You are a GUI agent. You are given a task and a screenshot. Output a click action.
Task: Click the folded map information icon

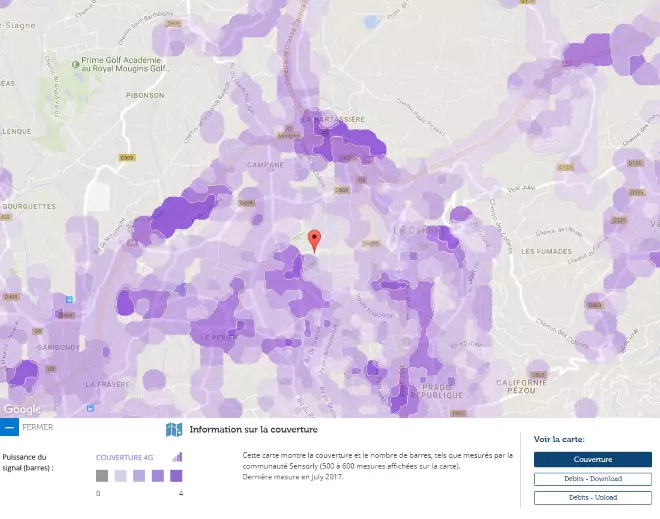coord(174,430)
